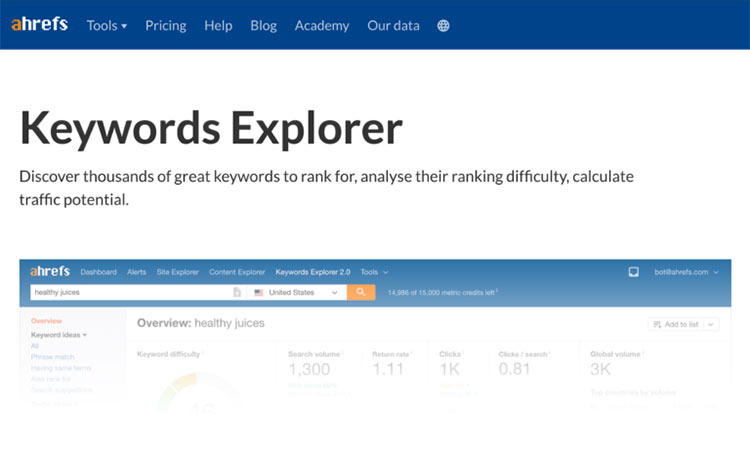
Task: Navigate to Academy
Action: click(x=322, y=25)
